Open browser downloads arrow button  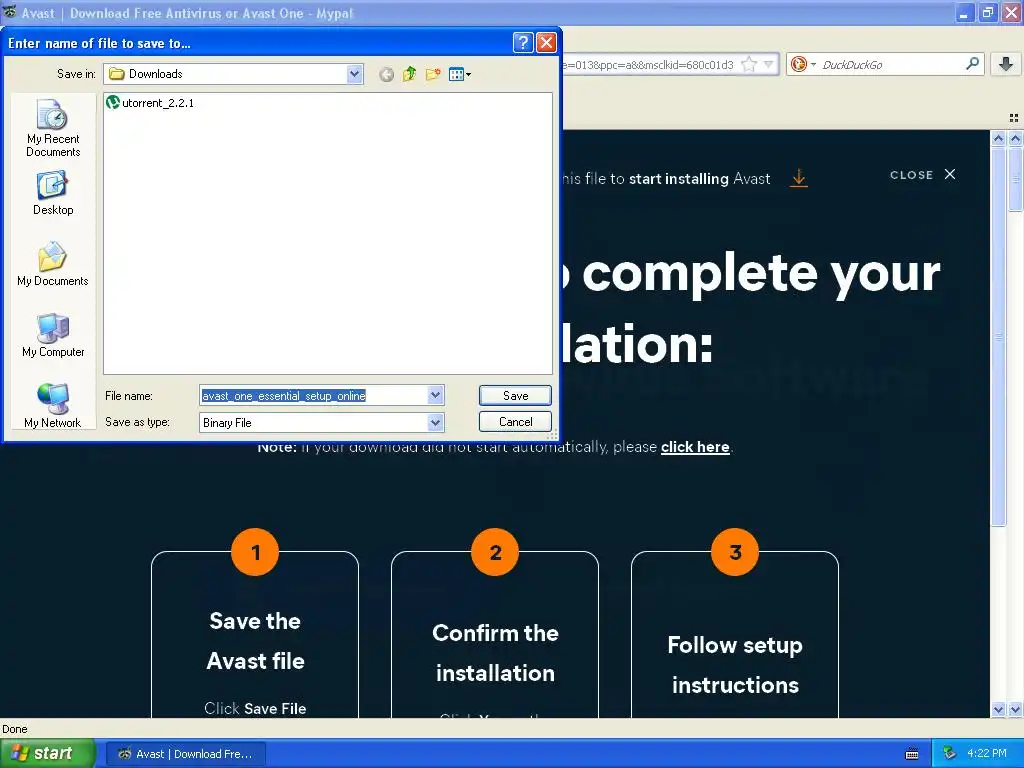(x=1006, y=64)
